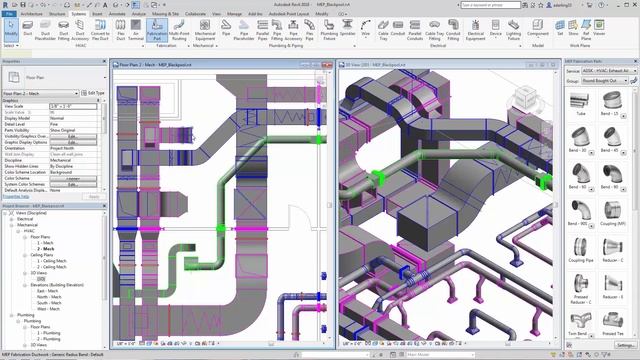Select the Modify tool in the ribbon
Image resolution: width=640 pixels, height=360 pixels.
point(11,29)
